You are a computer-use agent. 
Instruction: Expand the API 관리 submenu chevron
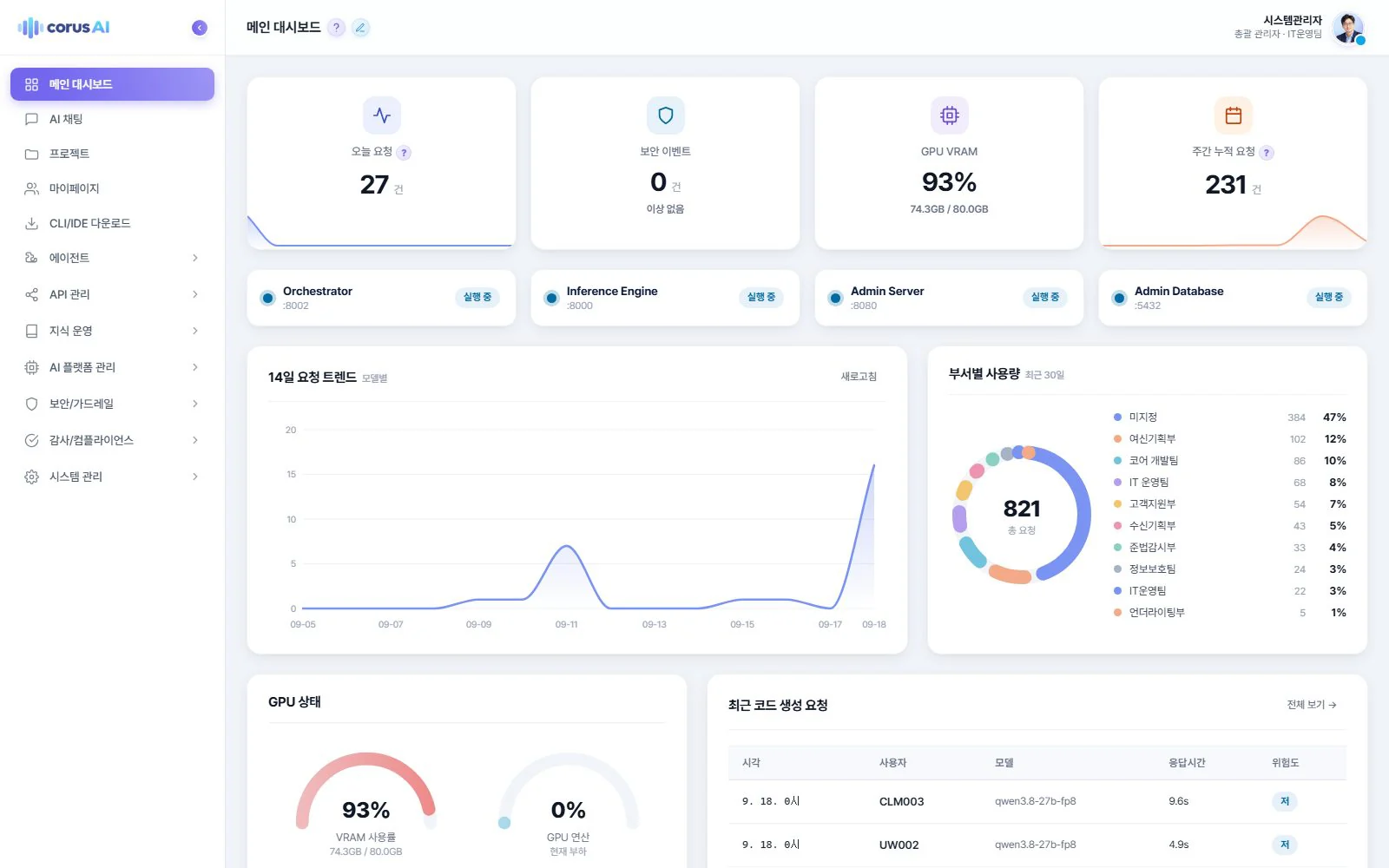click(195, 294)
